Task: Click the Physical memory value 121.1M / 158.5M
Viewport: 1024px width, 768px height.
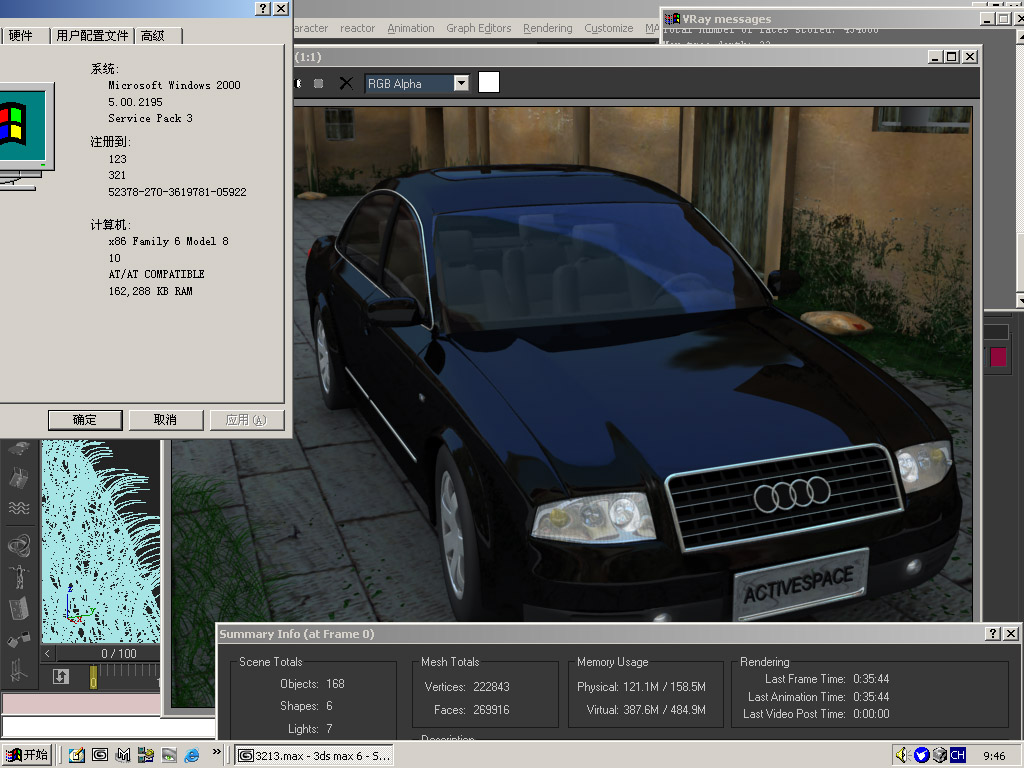Action: (x=664, y=687)
